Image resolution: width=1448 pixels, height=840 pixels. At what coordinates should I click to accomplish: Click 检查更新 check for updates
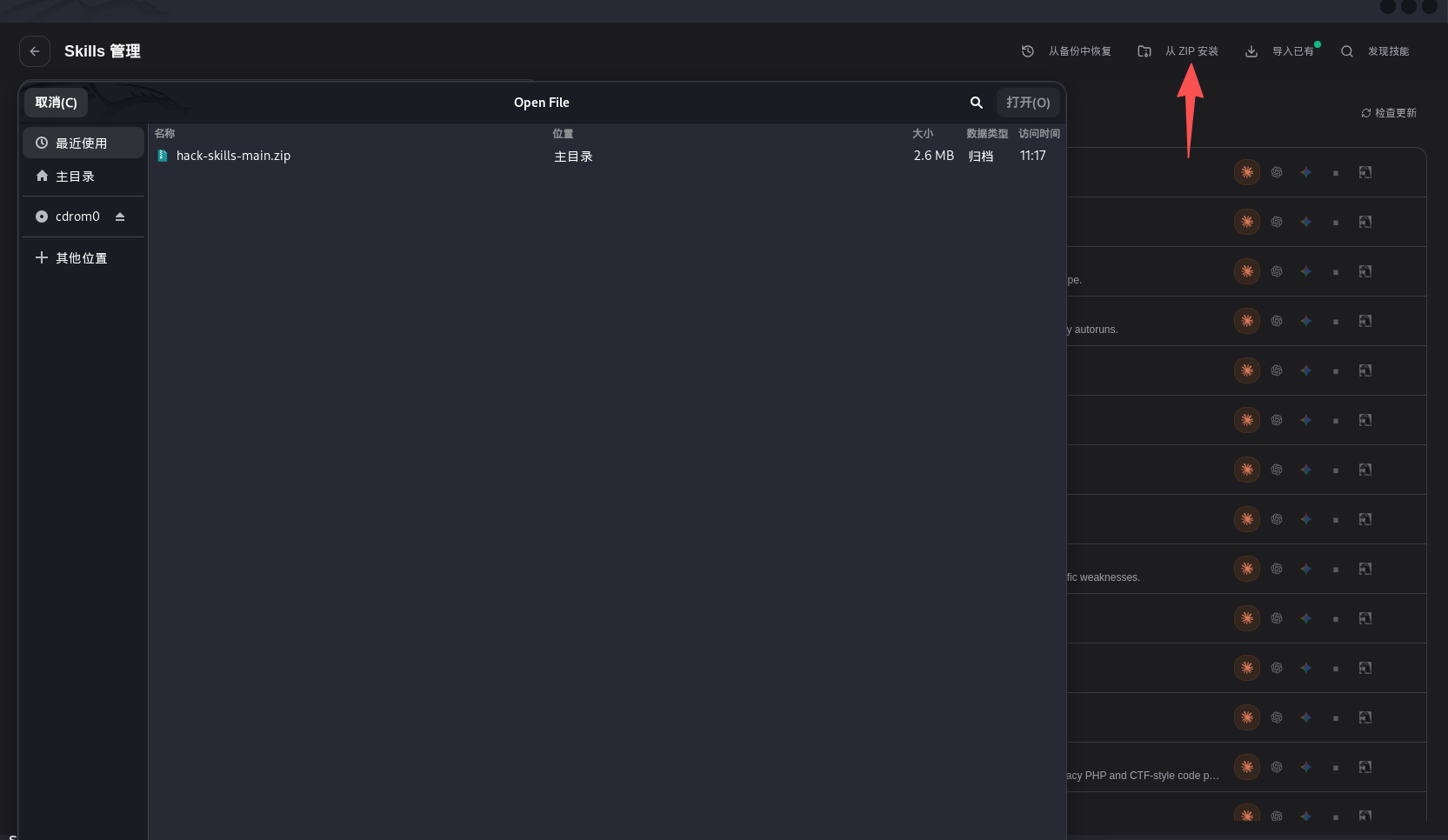click(1389, 113)
